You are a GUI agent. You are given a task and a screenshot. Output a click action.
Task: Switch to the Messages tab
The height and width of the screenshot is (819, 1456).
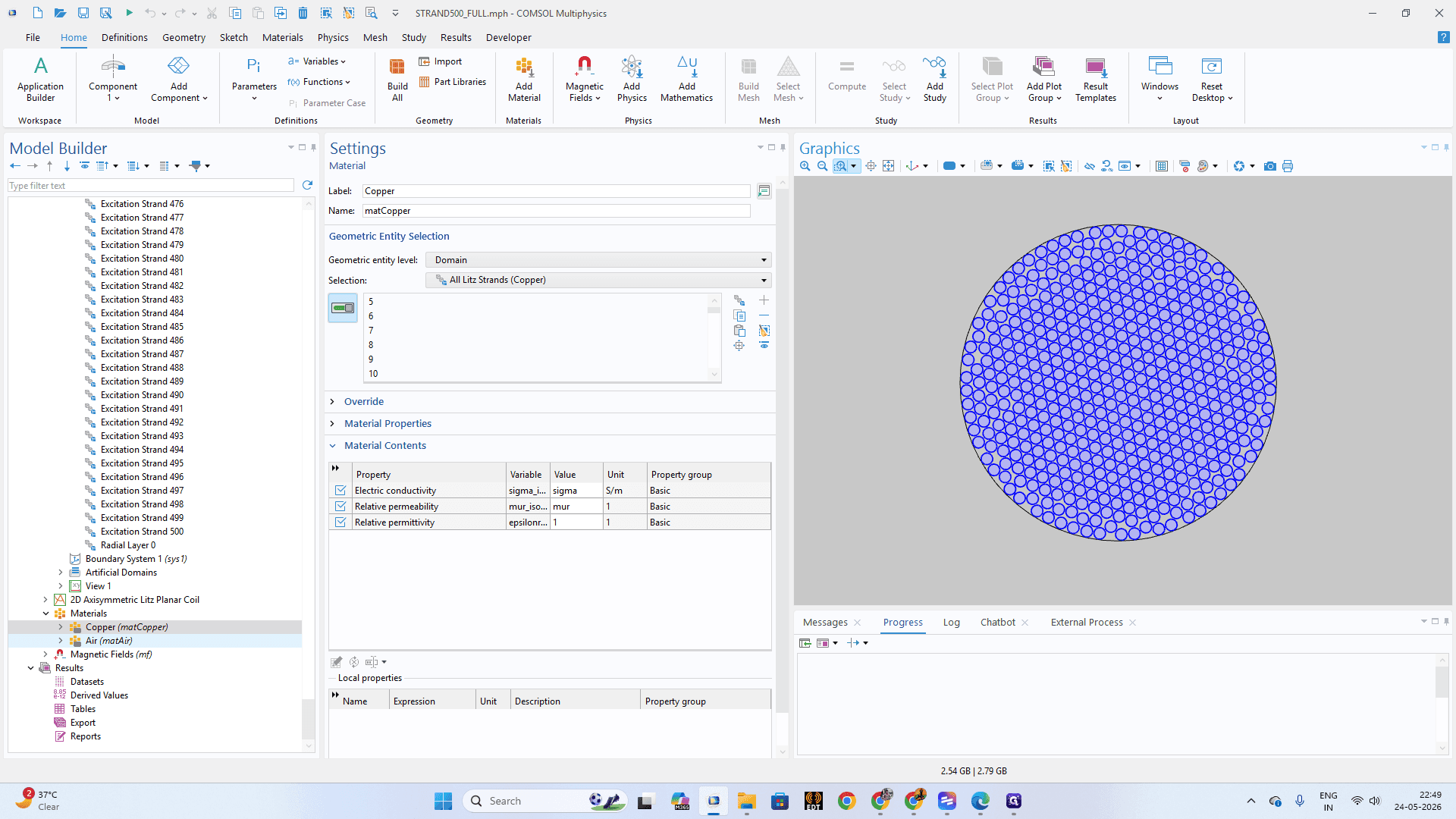825,623
